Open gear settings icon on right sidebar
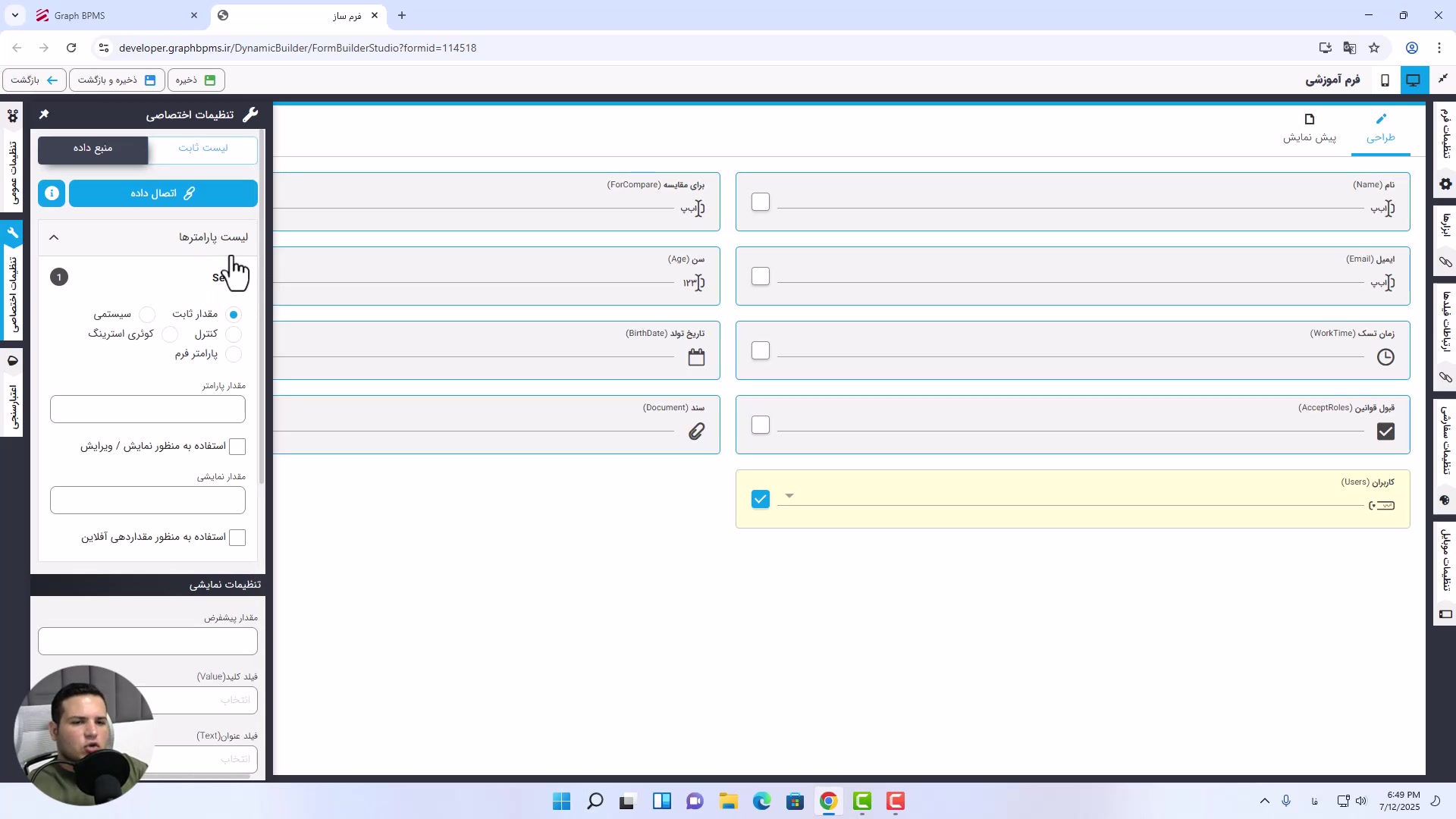 tap(1445, 184)
